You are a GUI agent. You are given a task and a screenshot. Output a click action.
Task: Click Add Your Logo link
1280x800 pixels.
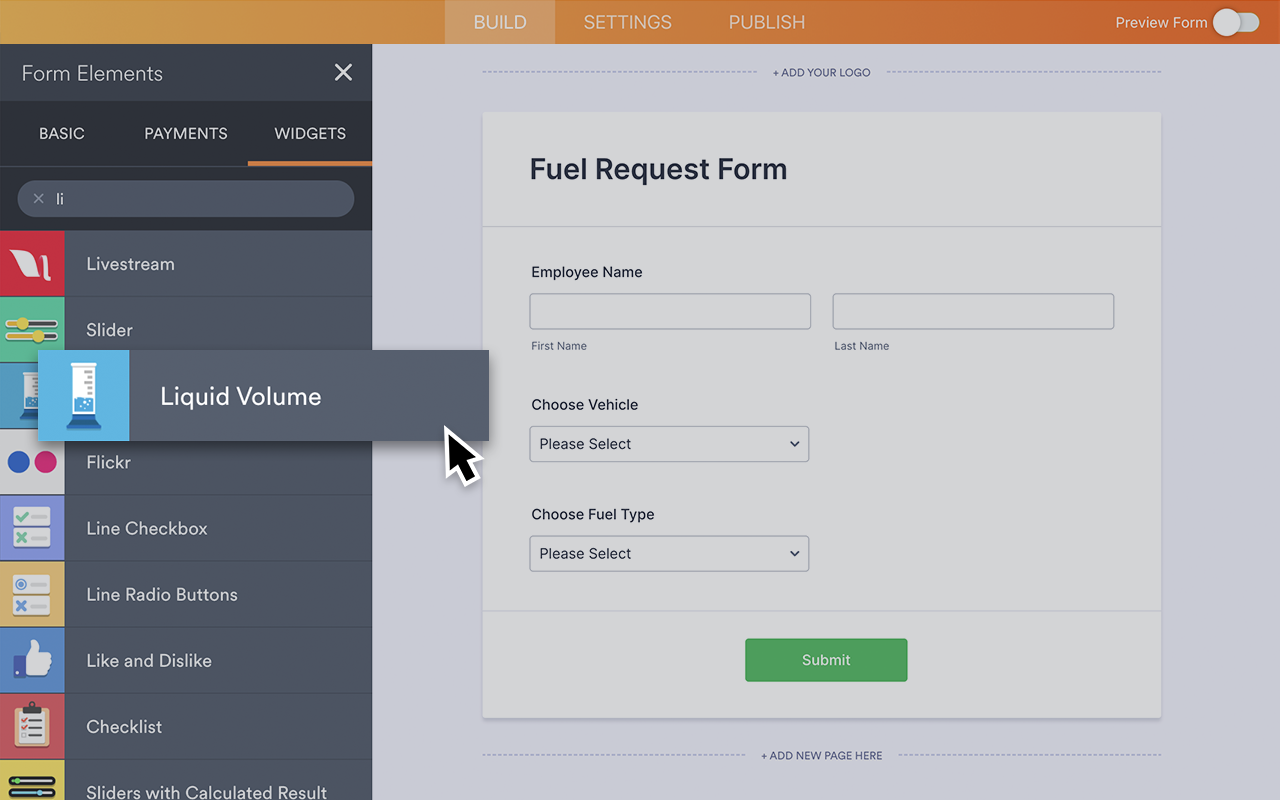(x=821, y=72)
